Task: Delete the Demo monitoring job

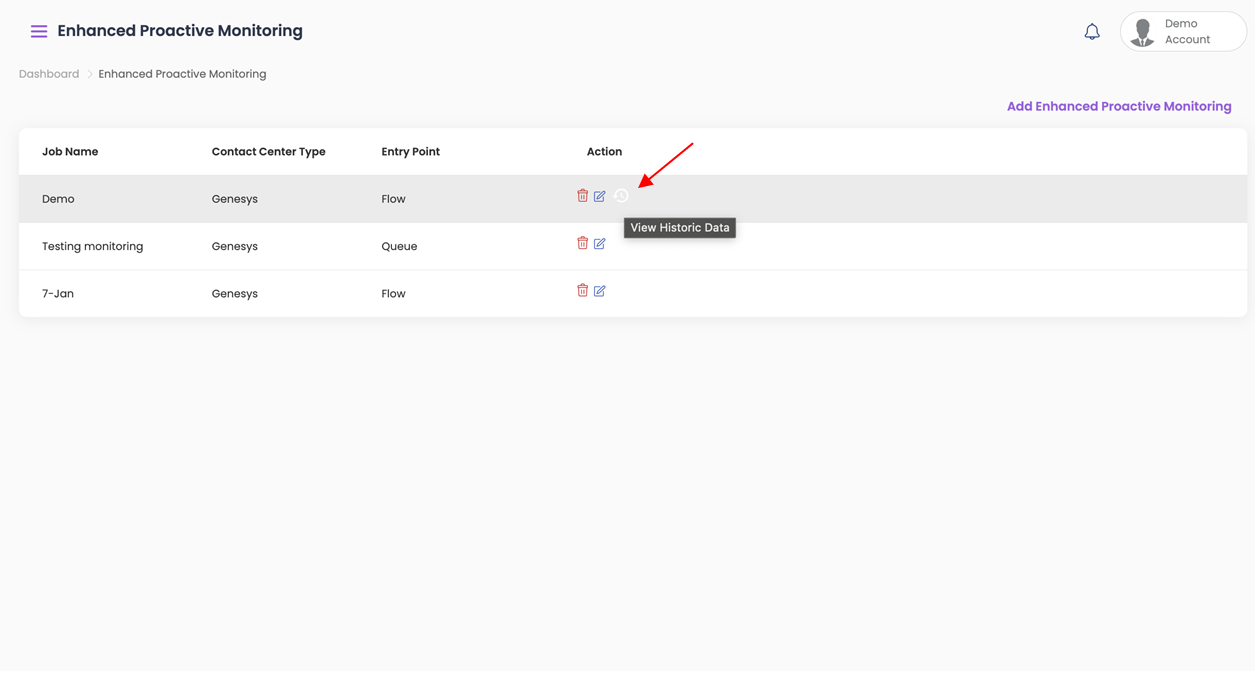Action: point(582,196)
